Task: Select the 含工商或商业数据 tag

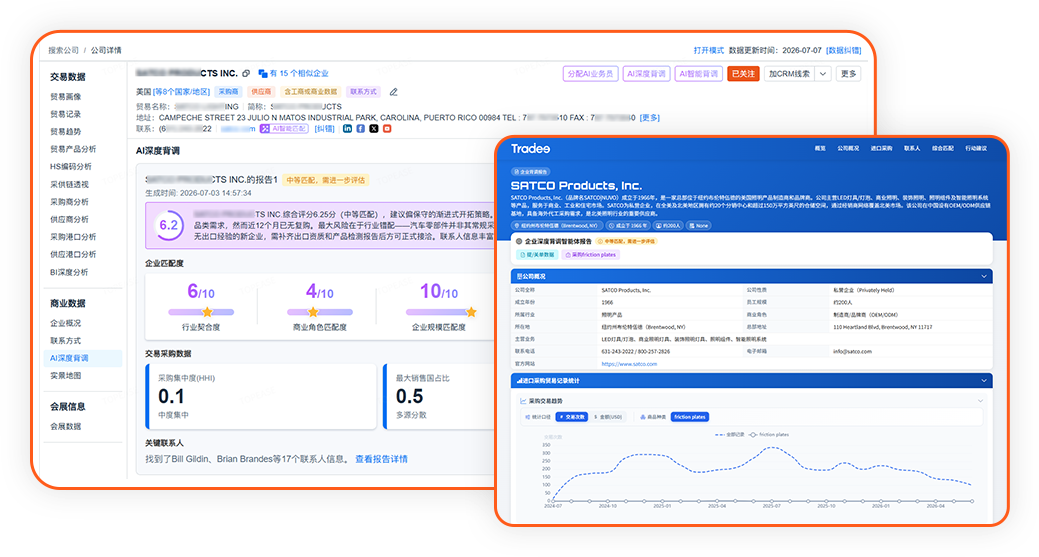Action: [310, 92]
